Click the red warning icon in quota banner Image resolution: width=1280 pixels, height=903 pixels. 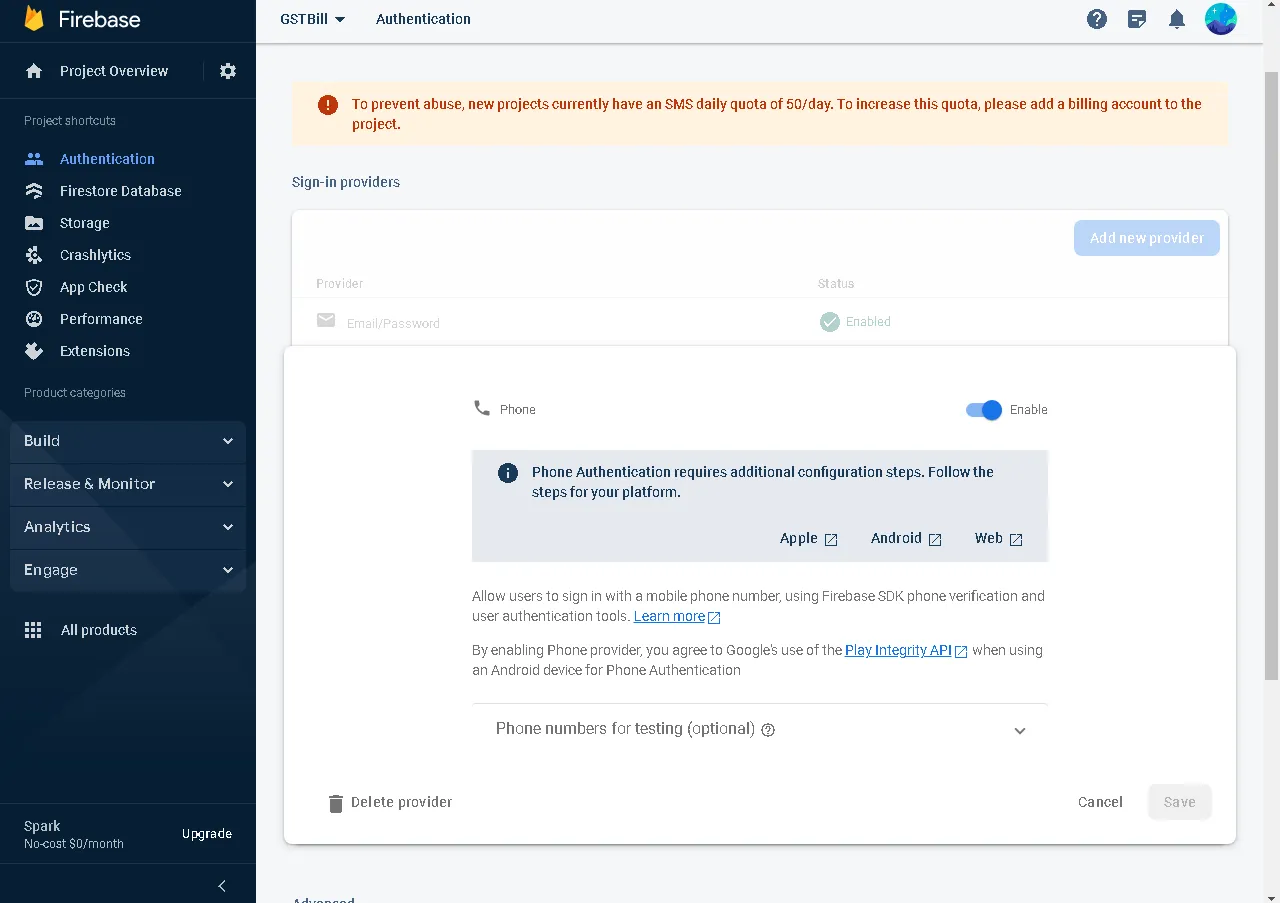[x=328, y=104]
